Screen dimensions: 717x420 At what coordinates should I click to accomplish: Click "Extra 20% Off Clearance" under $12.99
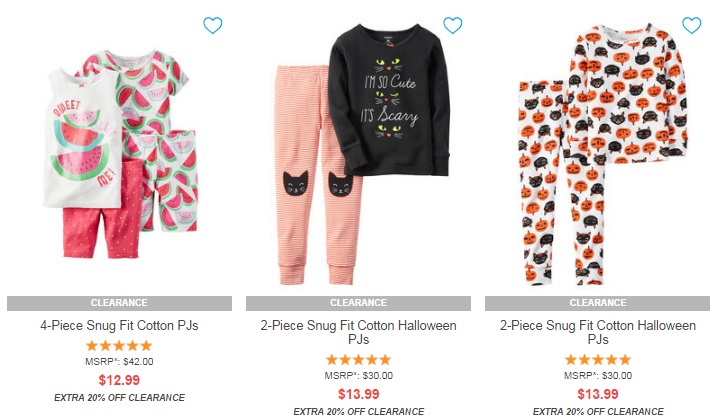119,398
